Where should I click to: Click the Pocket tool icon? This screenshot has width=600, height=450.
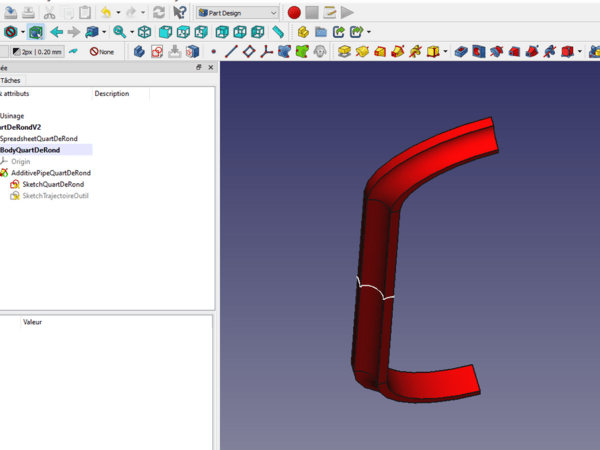[461, 51]
